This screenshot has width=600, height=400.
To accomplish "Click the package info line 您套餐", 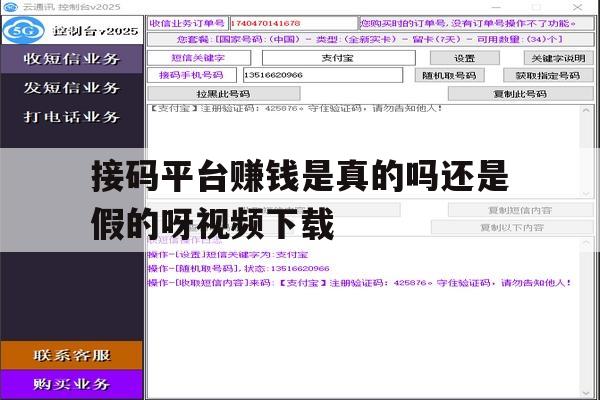I will pyautogui.click(x=370, y=39).
